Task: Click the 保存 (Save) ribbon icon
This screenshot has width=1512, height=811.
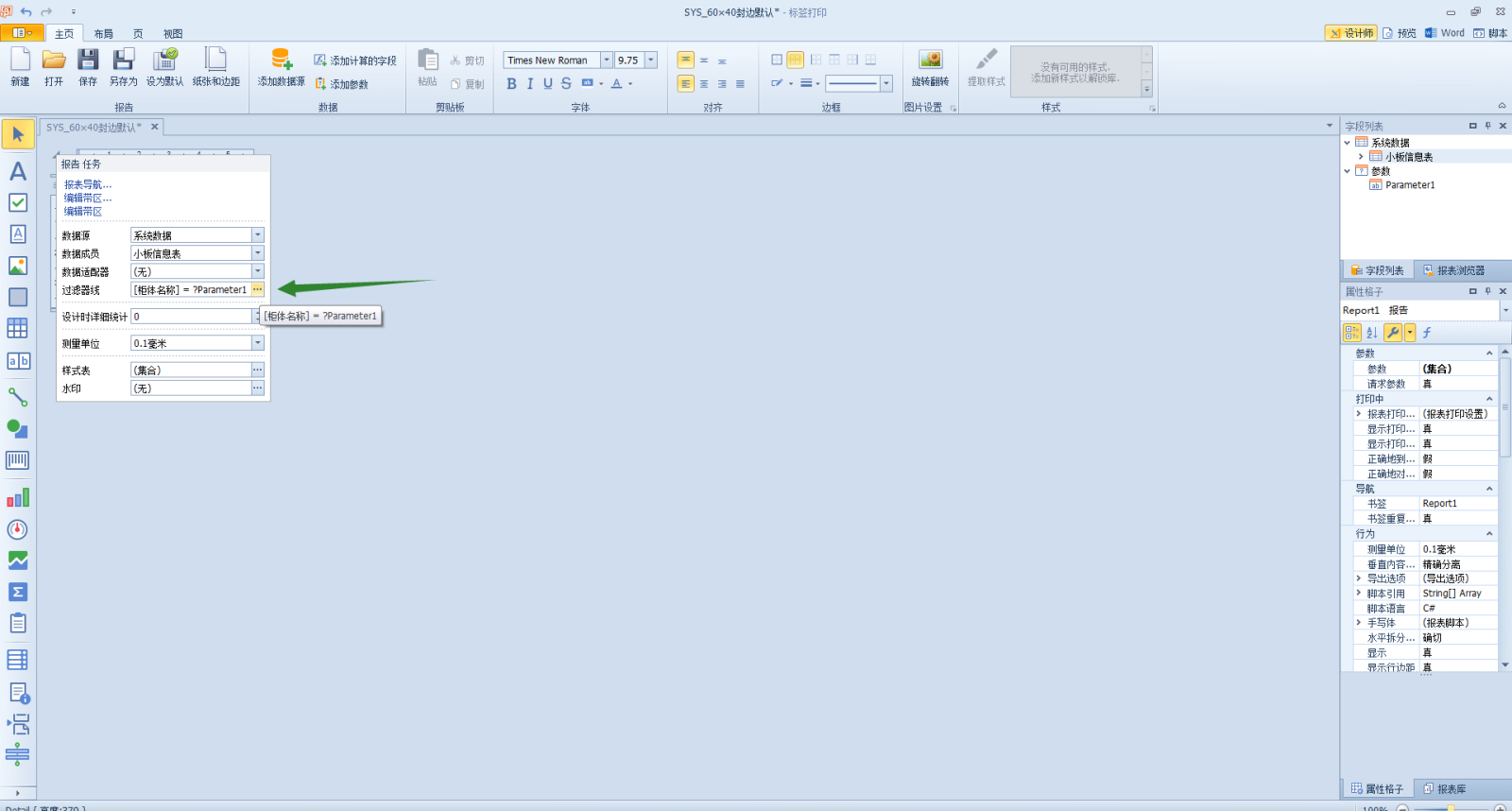Action: pos(88,61)
